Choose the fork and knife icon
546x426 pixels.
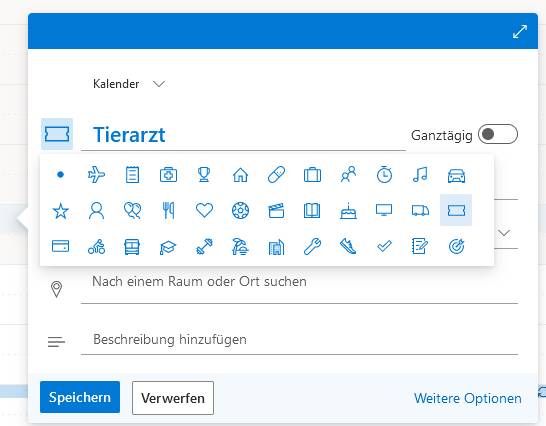click(x=169, y=210)
